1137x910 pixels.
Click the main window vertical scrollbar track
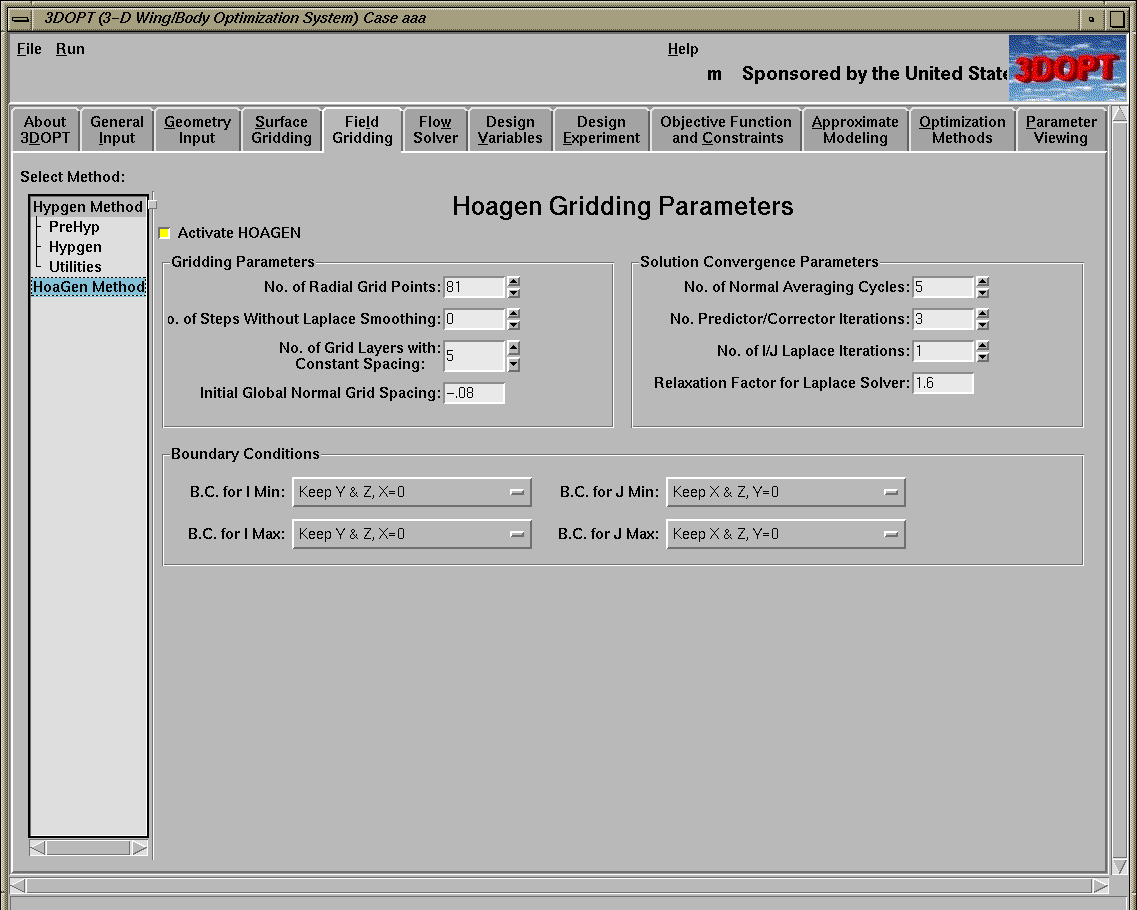(1119, 489)
